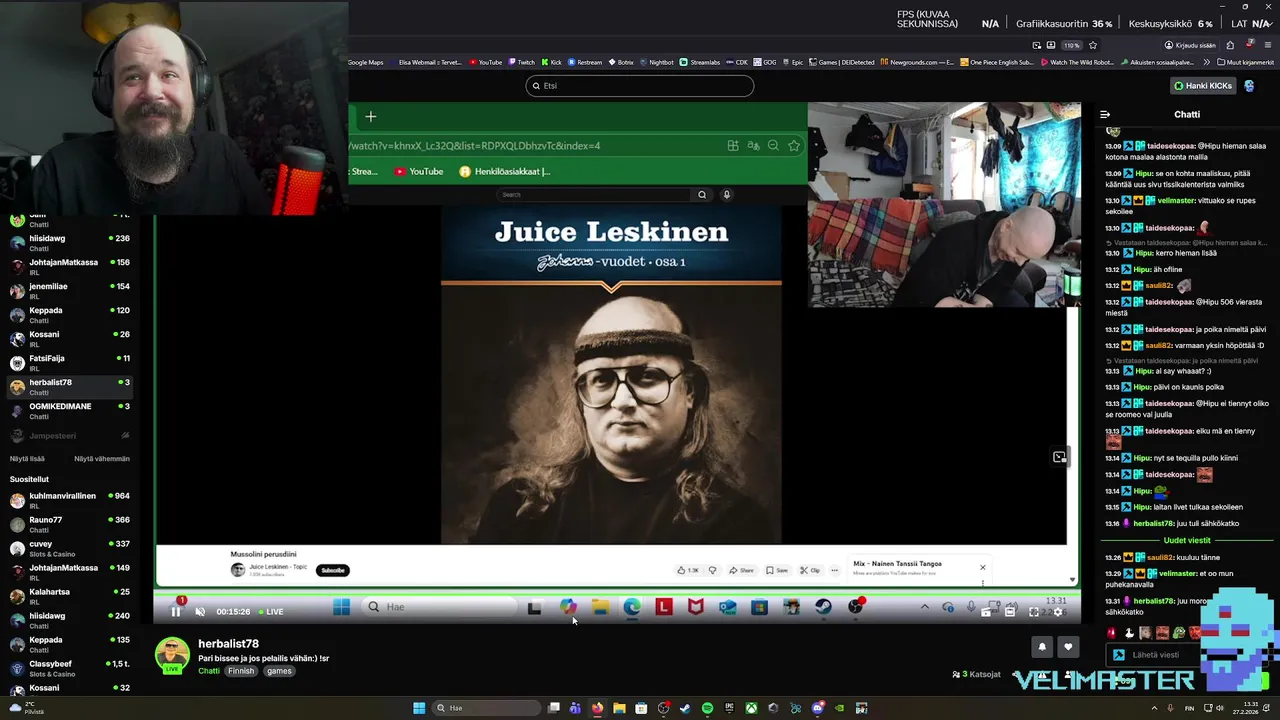1280x720 pixels.
Task: Select Finnish language tag
Action: pyautogui.click(x=241, y=671)
